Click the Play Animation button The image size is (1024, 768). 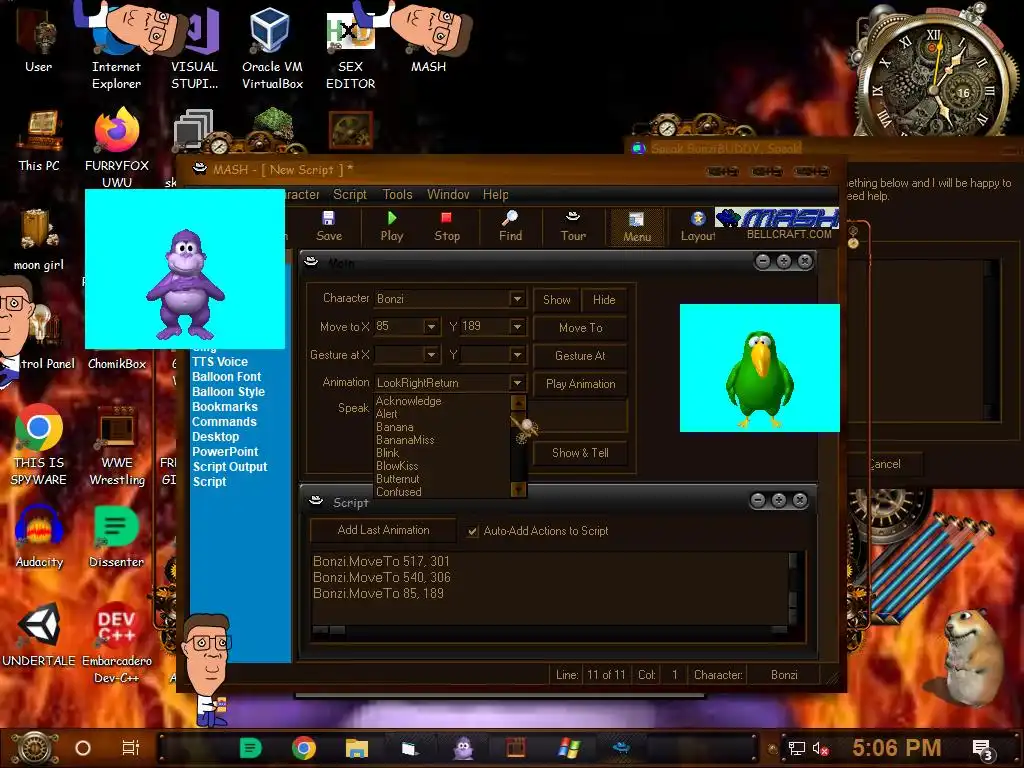[x=581, y=384]
